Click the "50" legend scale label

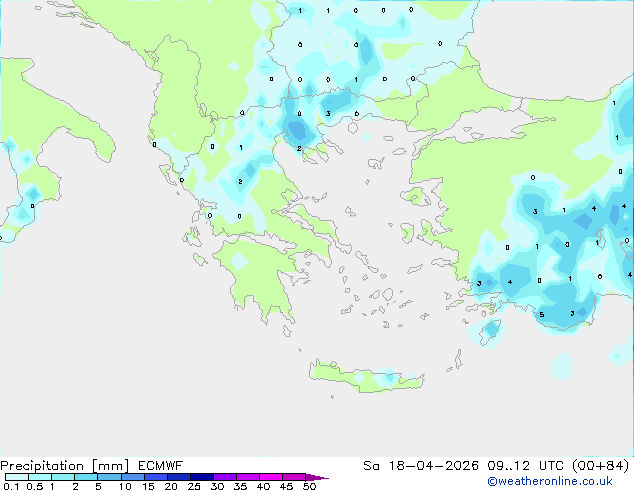[310, 486]
